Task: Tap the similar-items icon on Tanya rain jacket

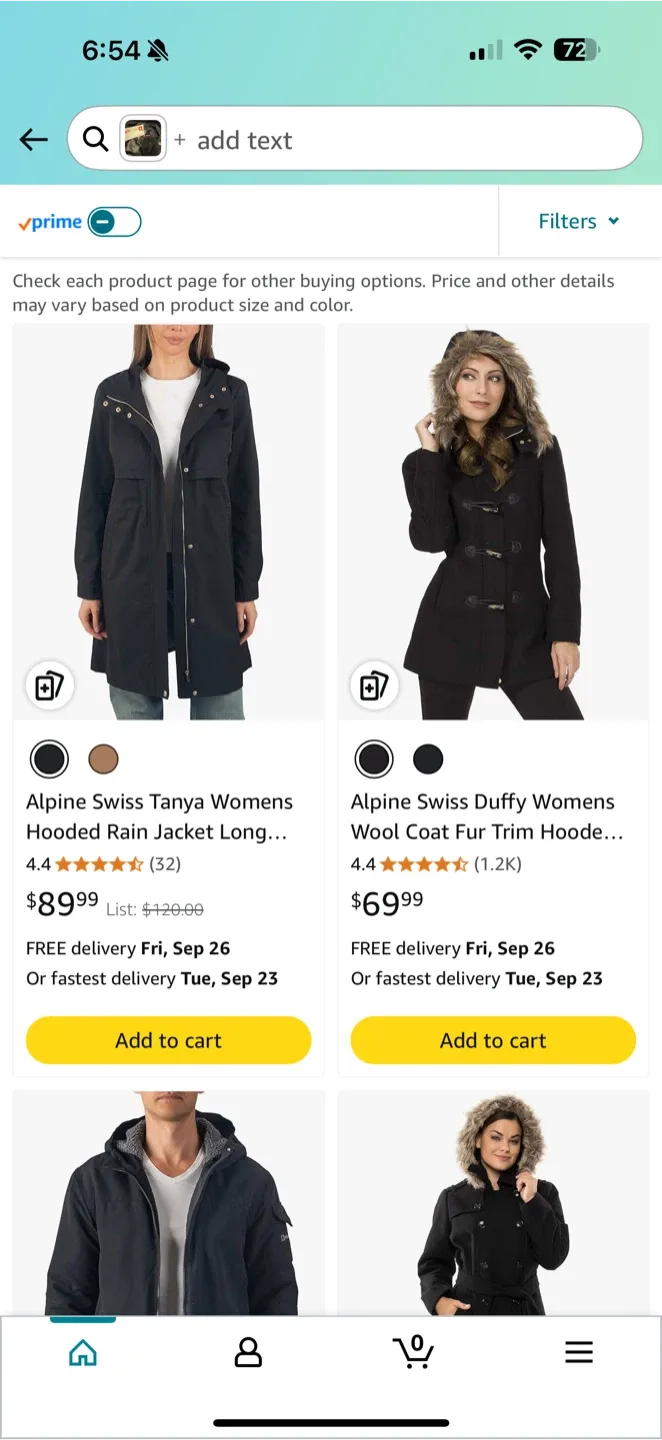Action: 49,686
